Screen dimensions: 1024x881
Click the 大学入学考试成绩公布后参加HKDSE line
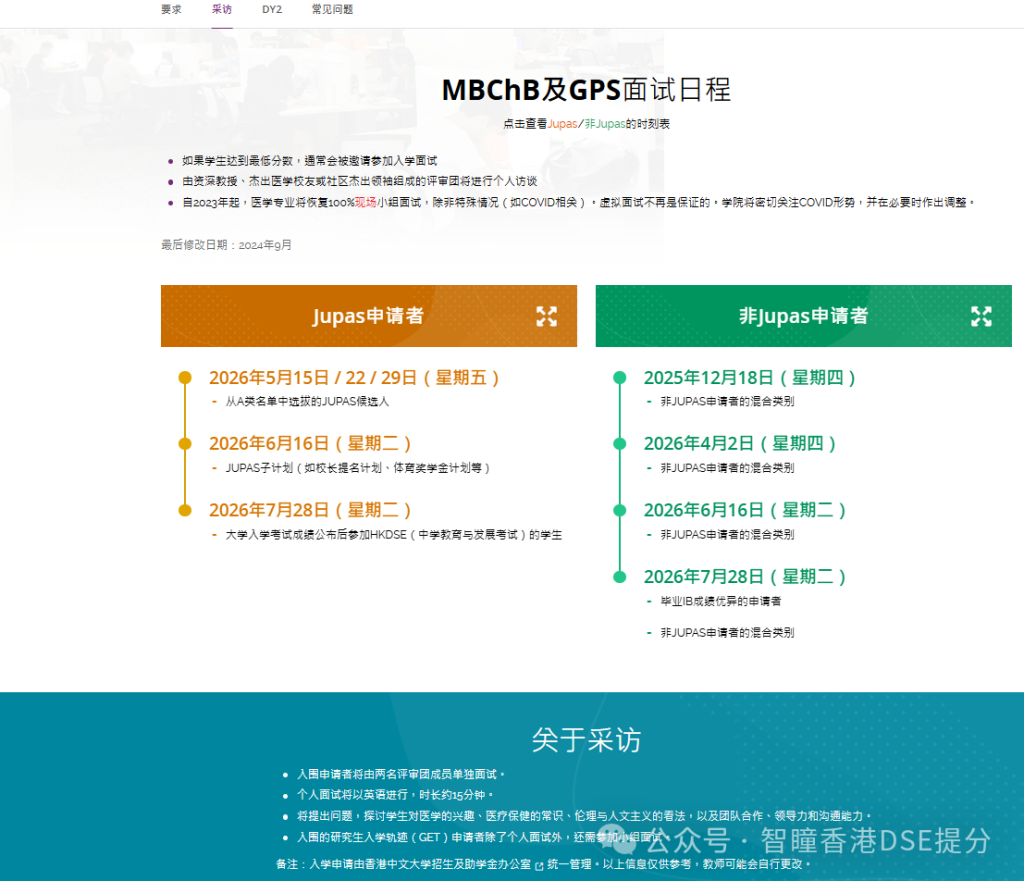point(394,535)
